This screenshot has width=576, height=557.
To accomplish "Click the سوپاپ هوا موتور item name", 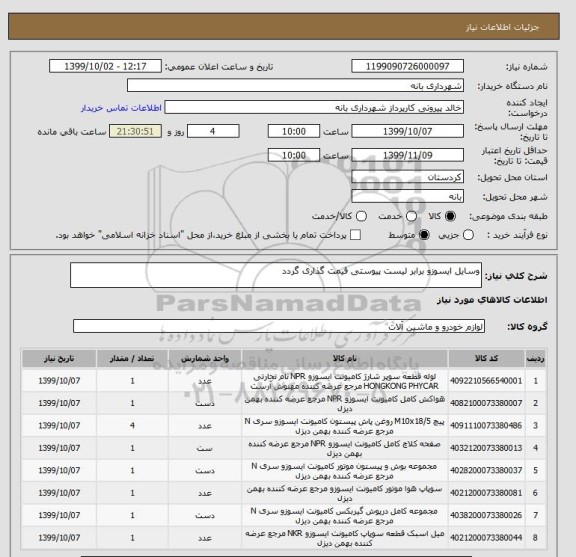I will (x=344, y=493).
